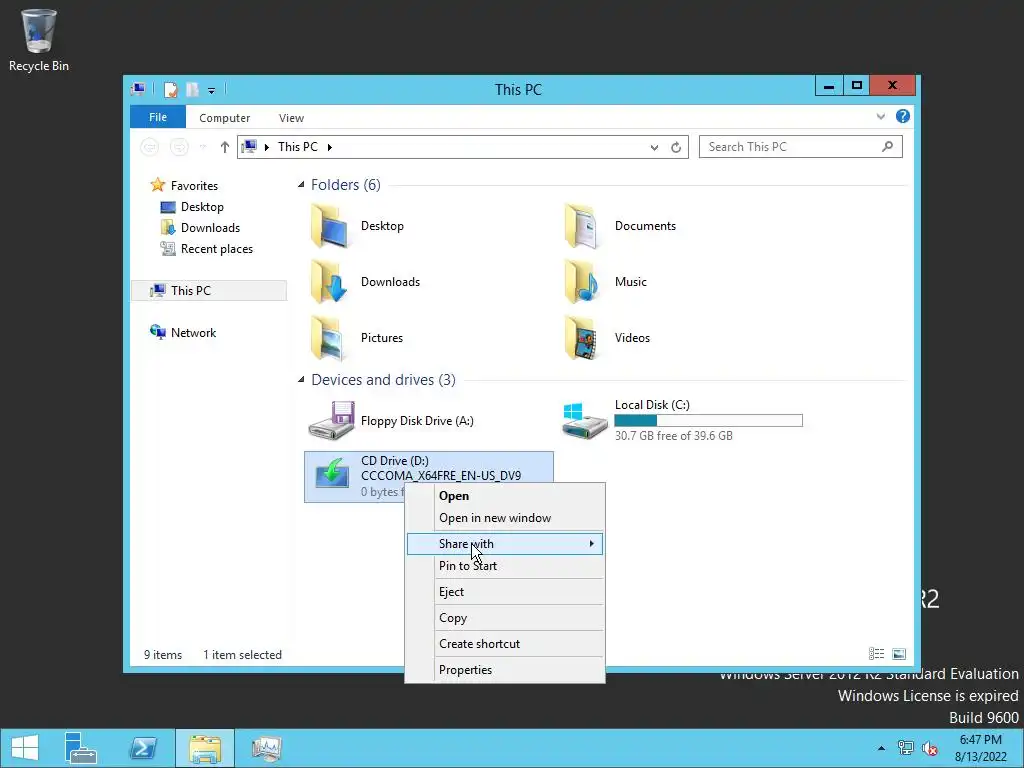This screenshot has height=768, width=1024.
Task: Select the CD Drive (D:) icon
Action: click(332, 473)
